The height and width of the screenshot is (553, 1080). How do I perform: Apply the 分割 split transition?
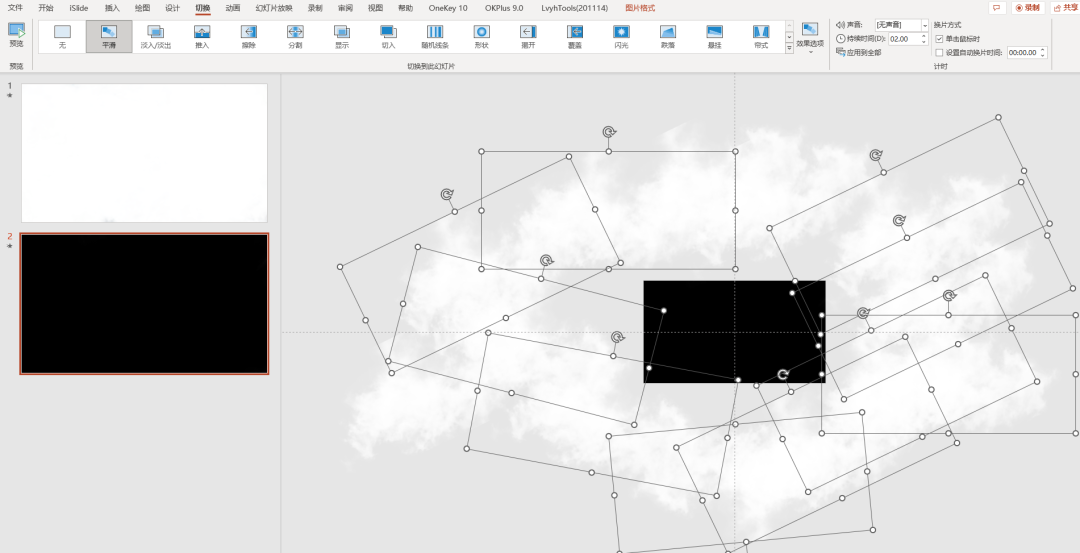point(295,36)
